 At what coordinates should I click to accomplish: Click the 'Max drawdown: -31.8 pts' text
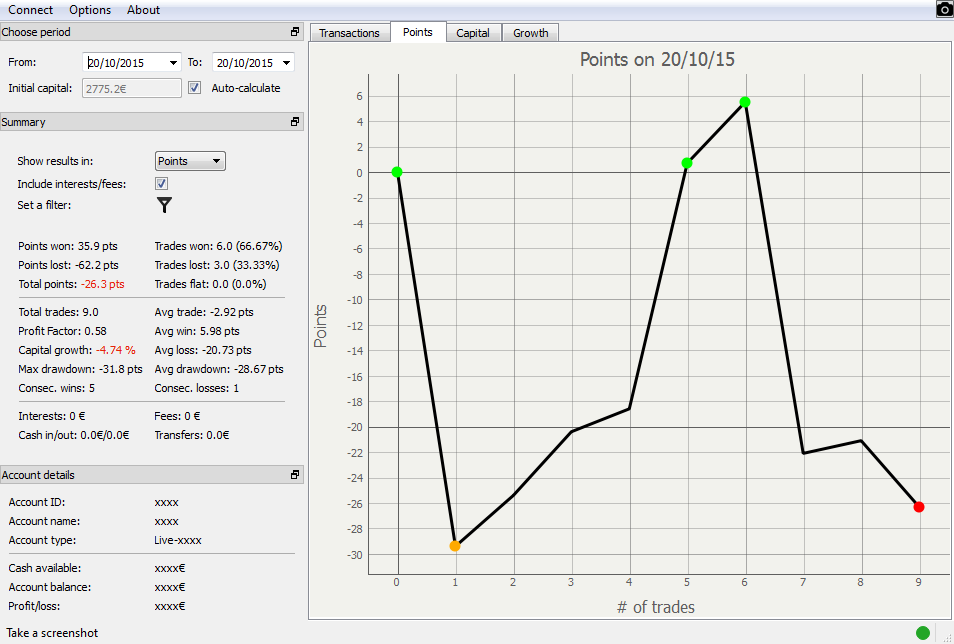pos(80,369)
